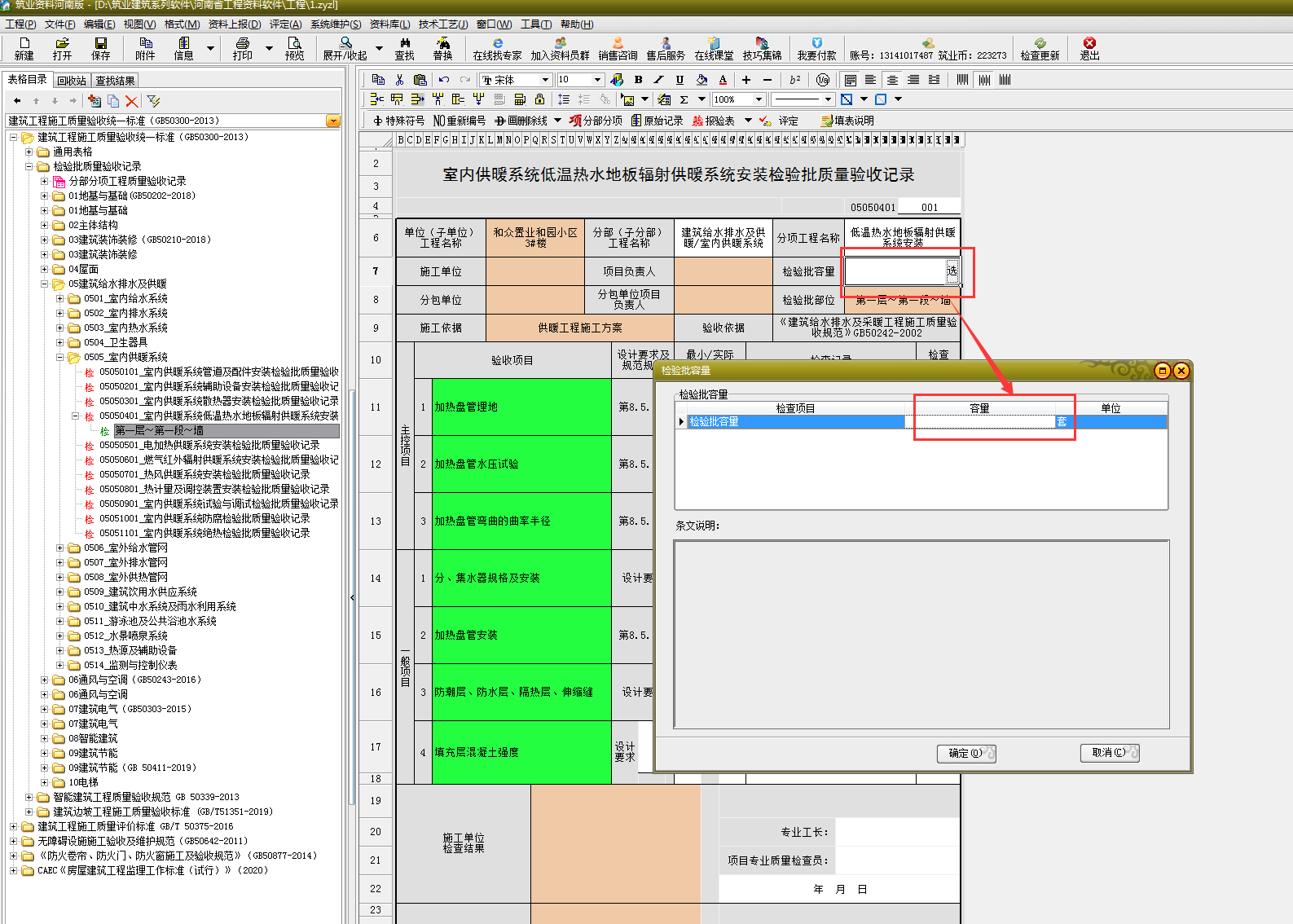The width and height of the screenshot is (1293, 924).
Task: Open the 编辑(E) menu
Action: pyautogui.click(x=99, y=24)
